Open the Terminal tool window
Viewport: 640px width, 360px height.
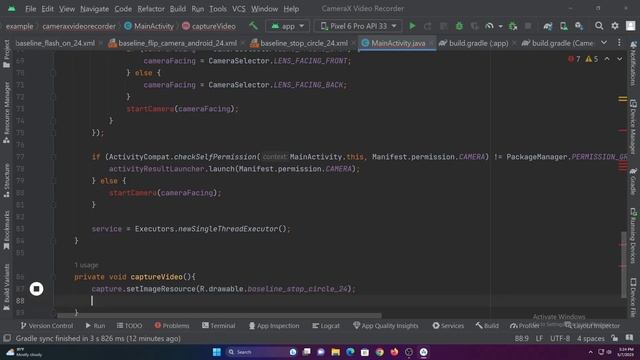pyautogui.click(x=218, y=326)
